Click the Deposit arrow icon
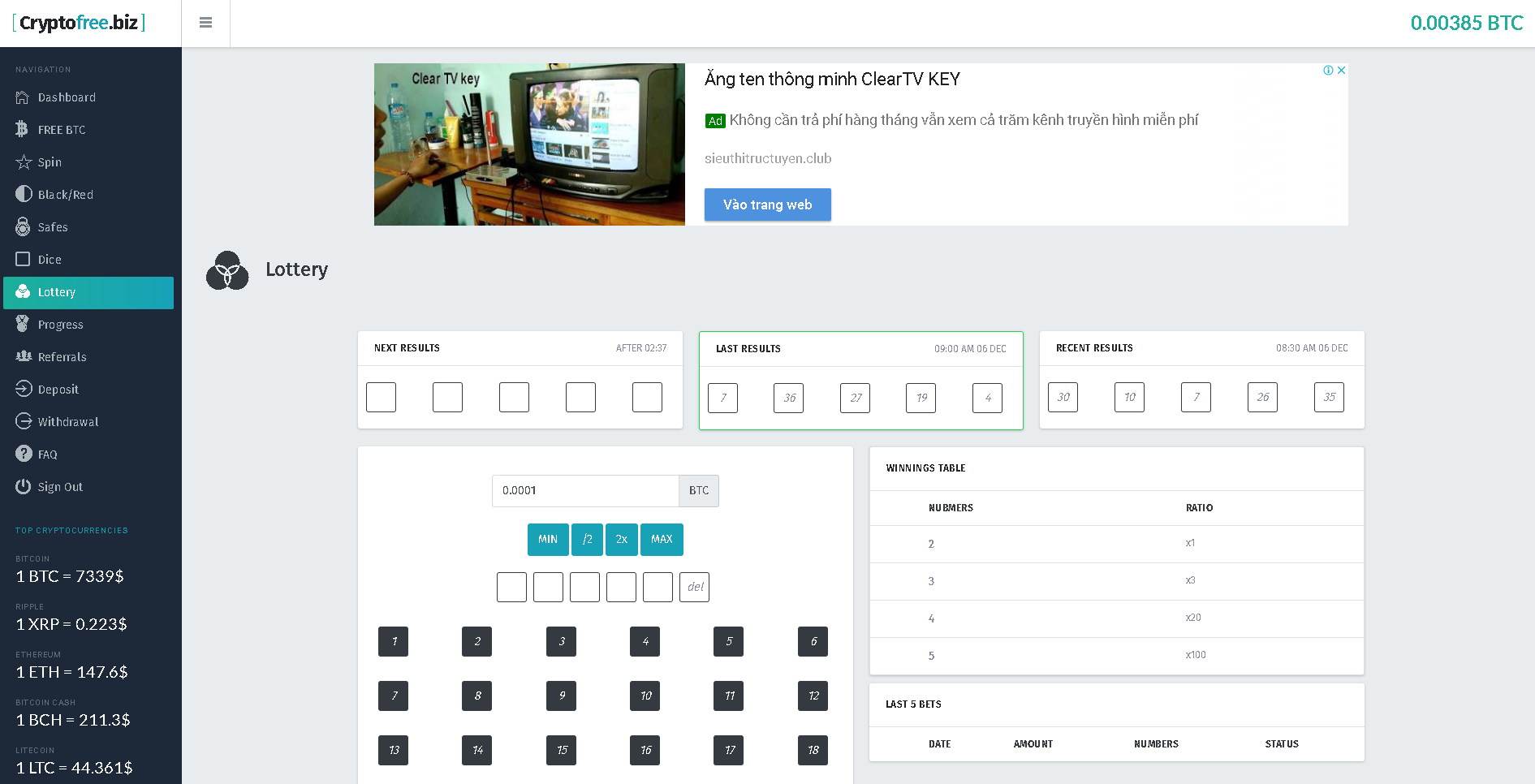The width and height of the screenshot is (1535, 784). (23, 390)
